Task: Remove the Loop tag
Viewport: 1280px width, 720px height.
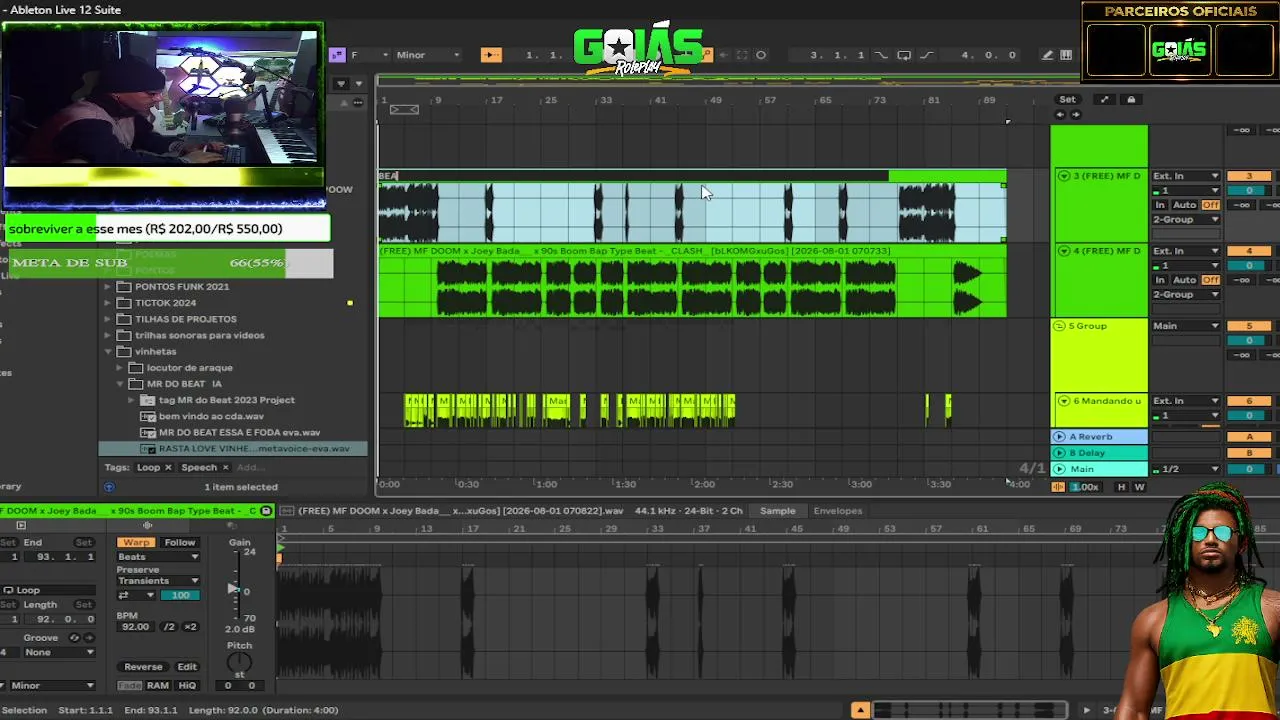Action: coord(168,467)
